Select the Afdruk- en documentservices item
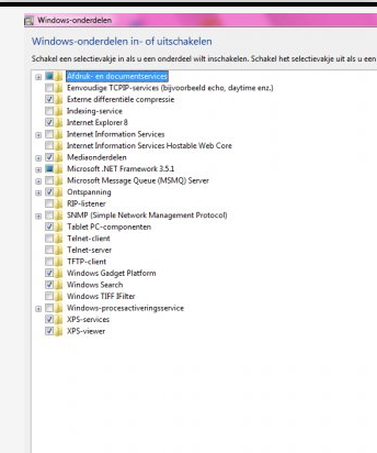The width and height of the screenshot is (377, 453). 117,76
